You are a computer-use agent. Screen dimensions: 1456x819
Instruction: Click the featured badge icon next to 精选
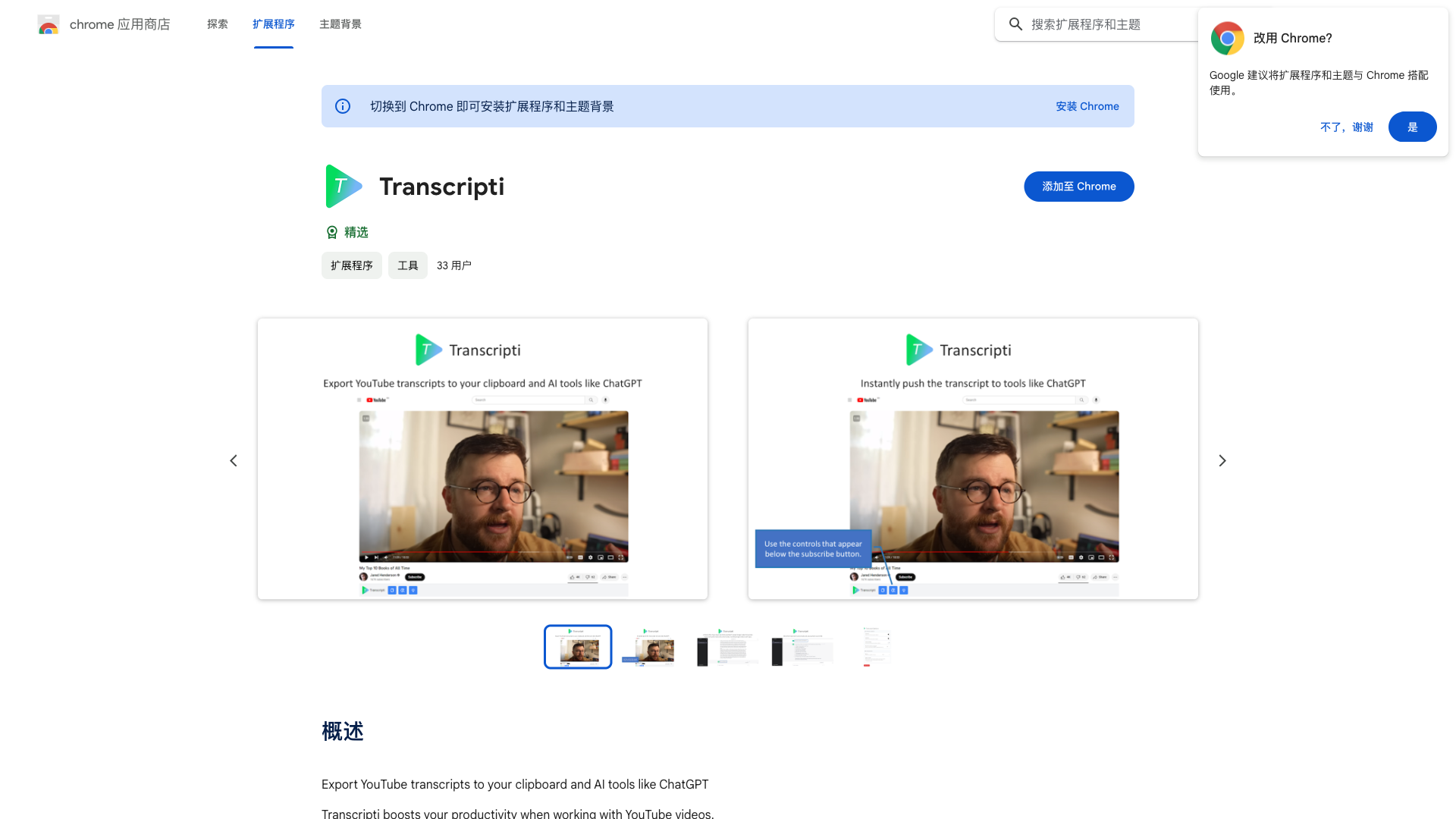(x=331, y=232)
